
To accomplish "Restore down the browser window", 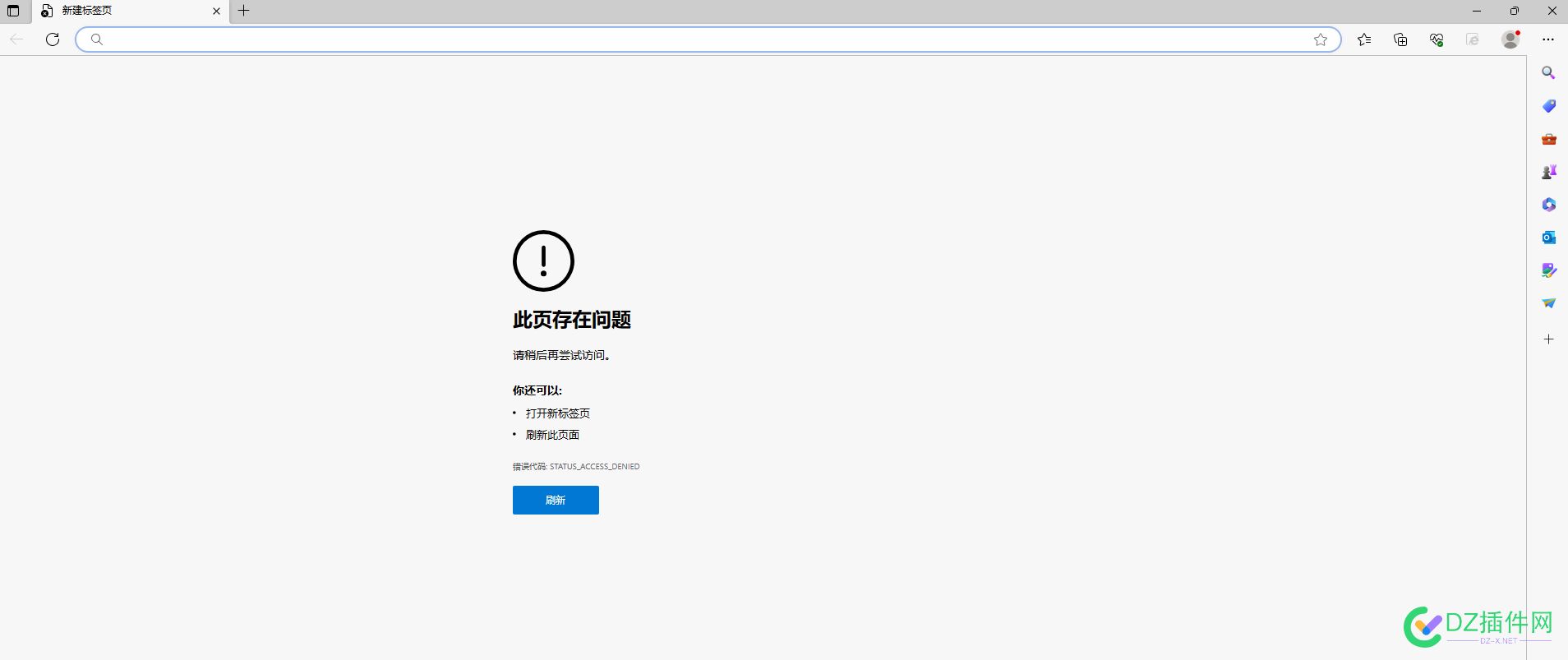I will pyautogui.click(x=1514, y=11).
